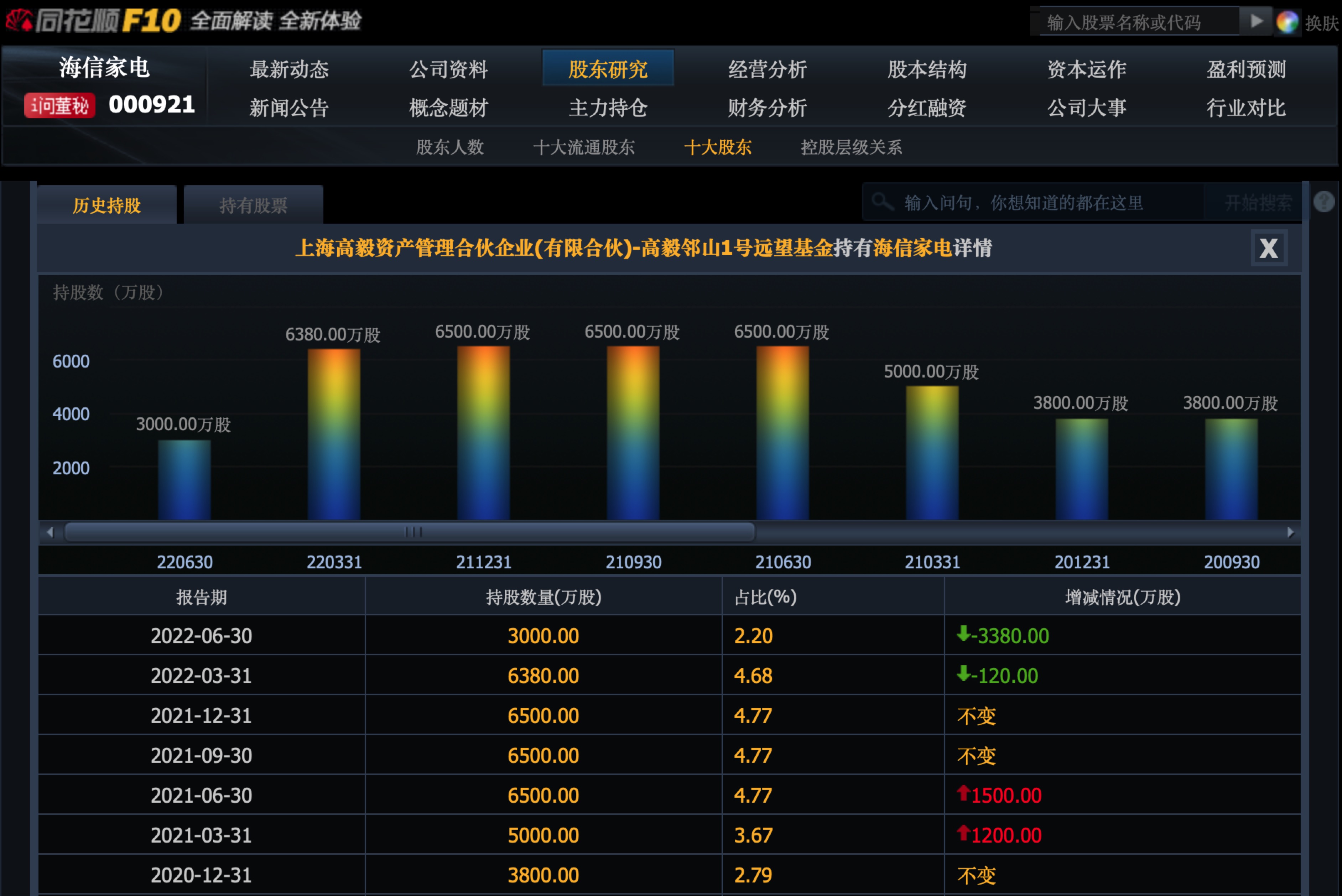This screenshot has width=1342, height=896.
Task: Open the 股本结构 menu
Action: pos(927,69)
